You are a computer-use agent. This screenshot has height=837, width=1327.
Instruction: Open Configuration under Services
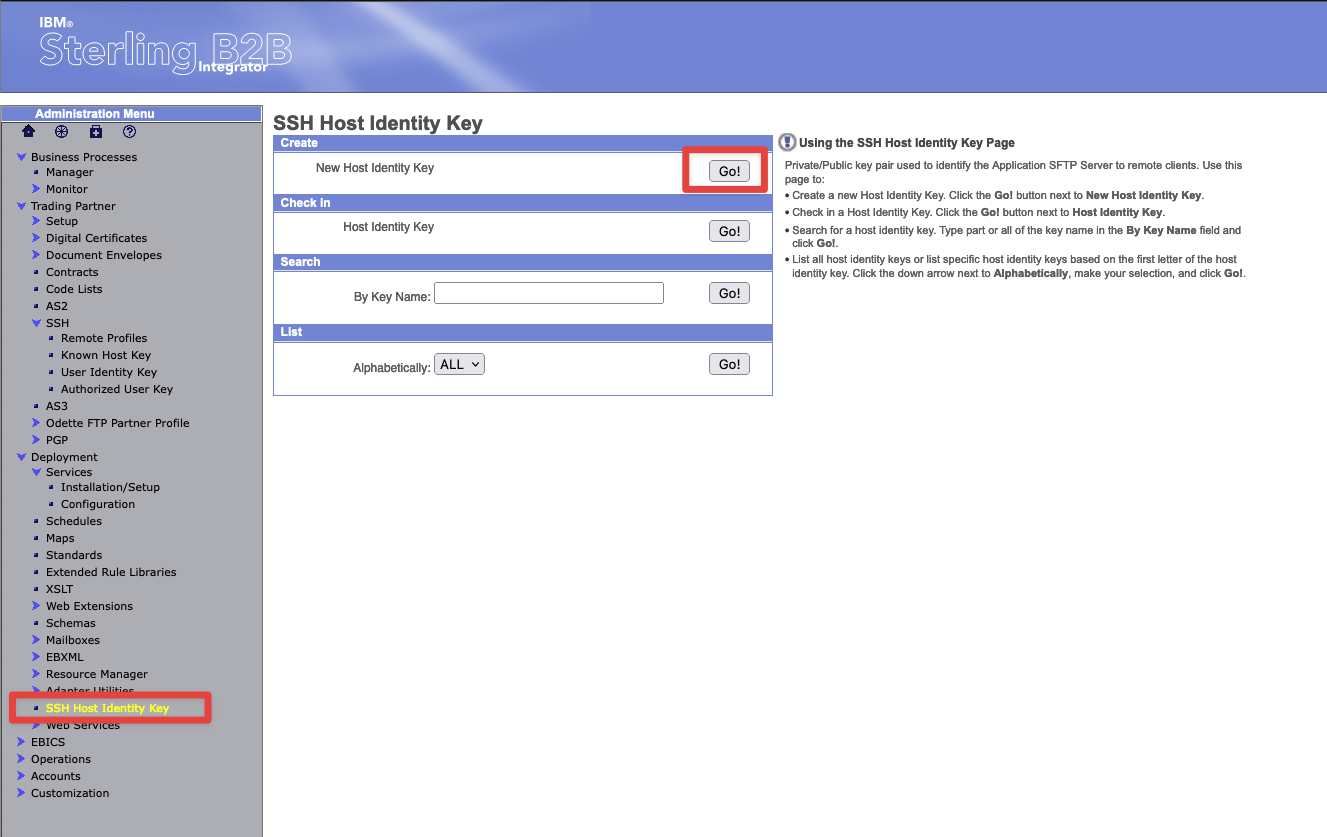98,504
